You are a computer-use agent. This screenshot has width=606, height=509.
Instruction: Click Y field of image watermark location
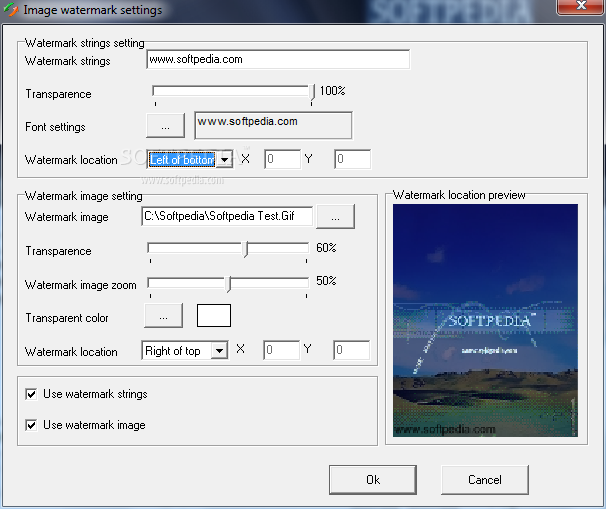click(351, 350)
